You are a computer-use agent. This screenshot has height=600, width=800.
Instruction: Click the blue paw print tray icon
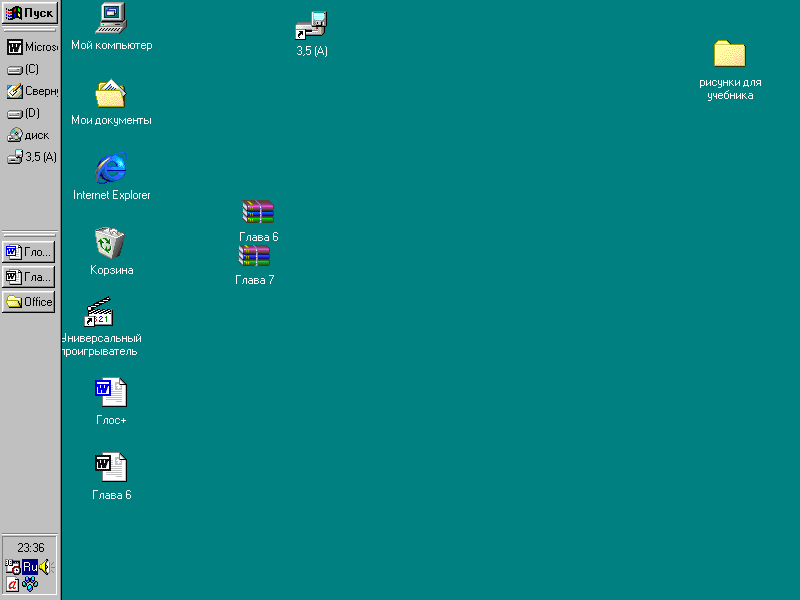pyautogui.click(x=30, y=584)
